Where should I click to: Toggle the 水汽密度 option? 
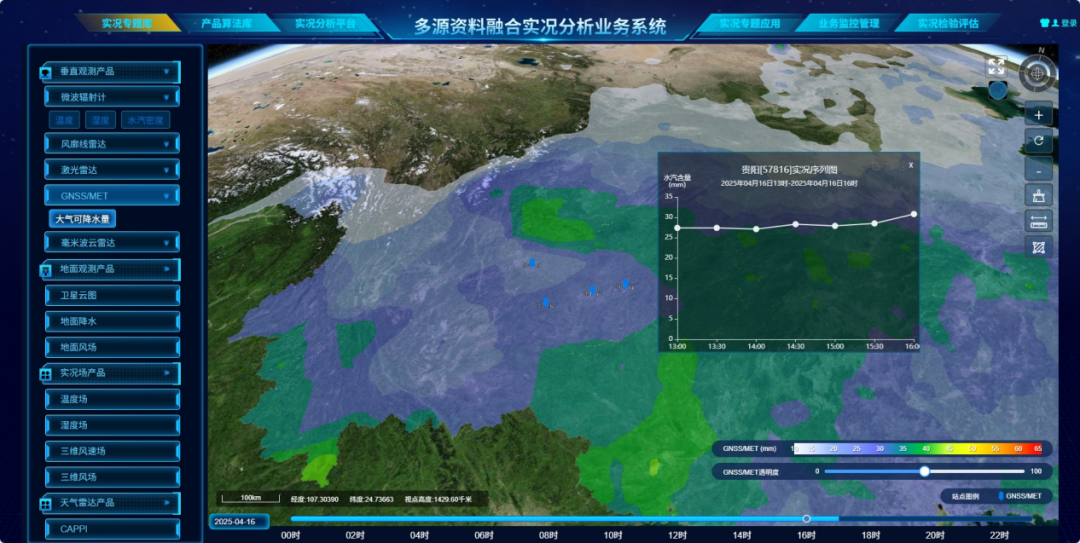click(145, 121)
